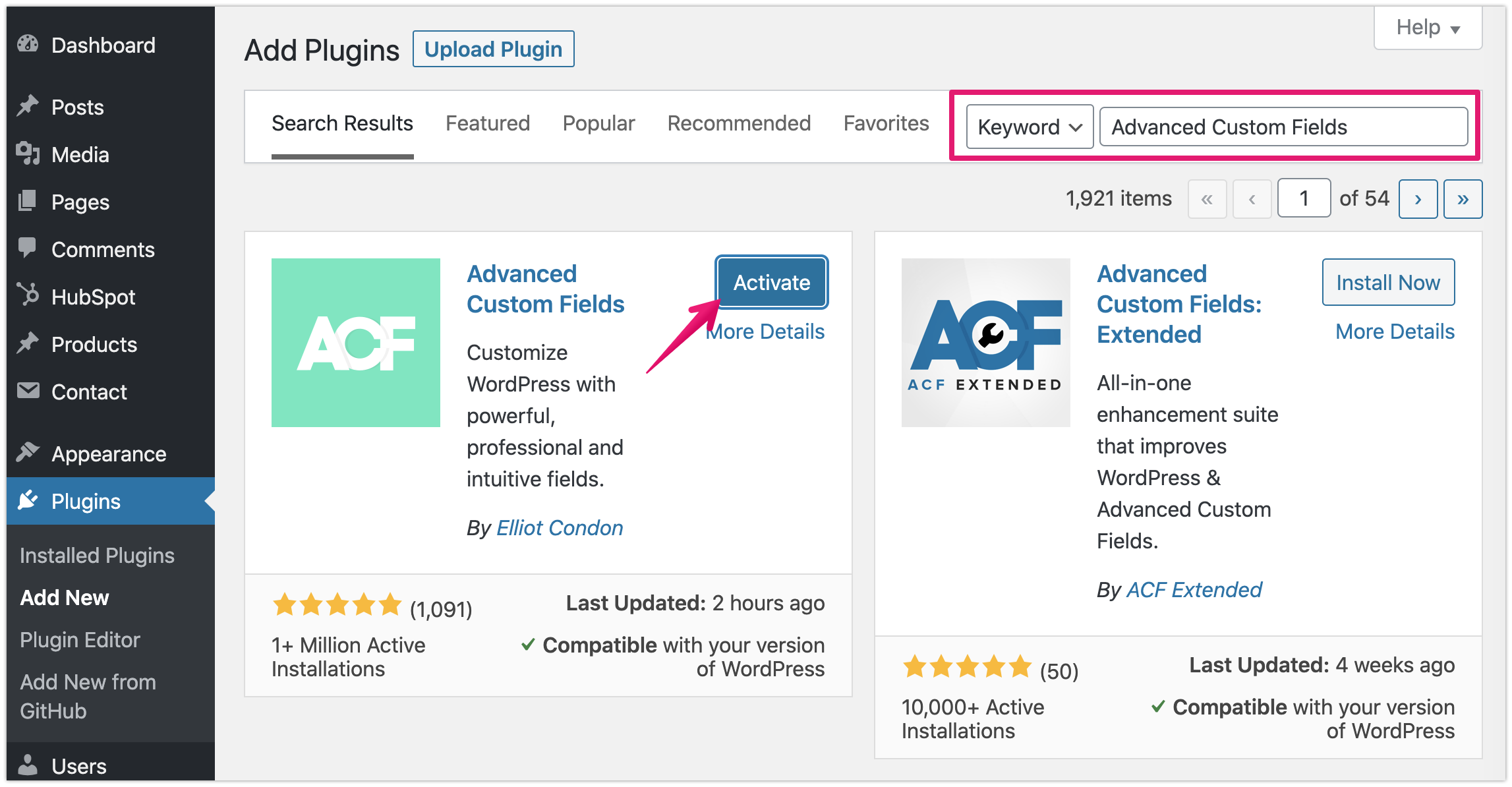Click the Dashboard gauge icon
The height and width of the screenshot is (787, 1512).
(28, 44)
